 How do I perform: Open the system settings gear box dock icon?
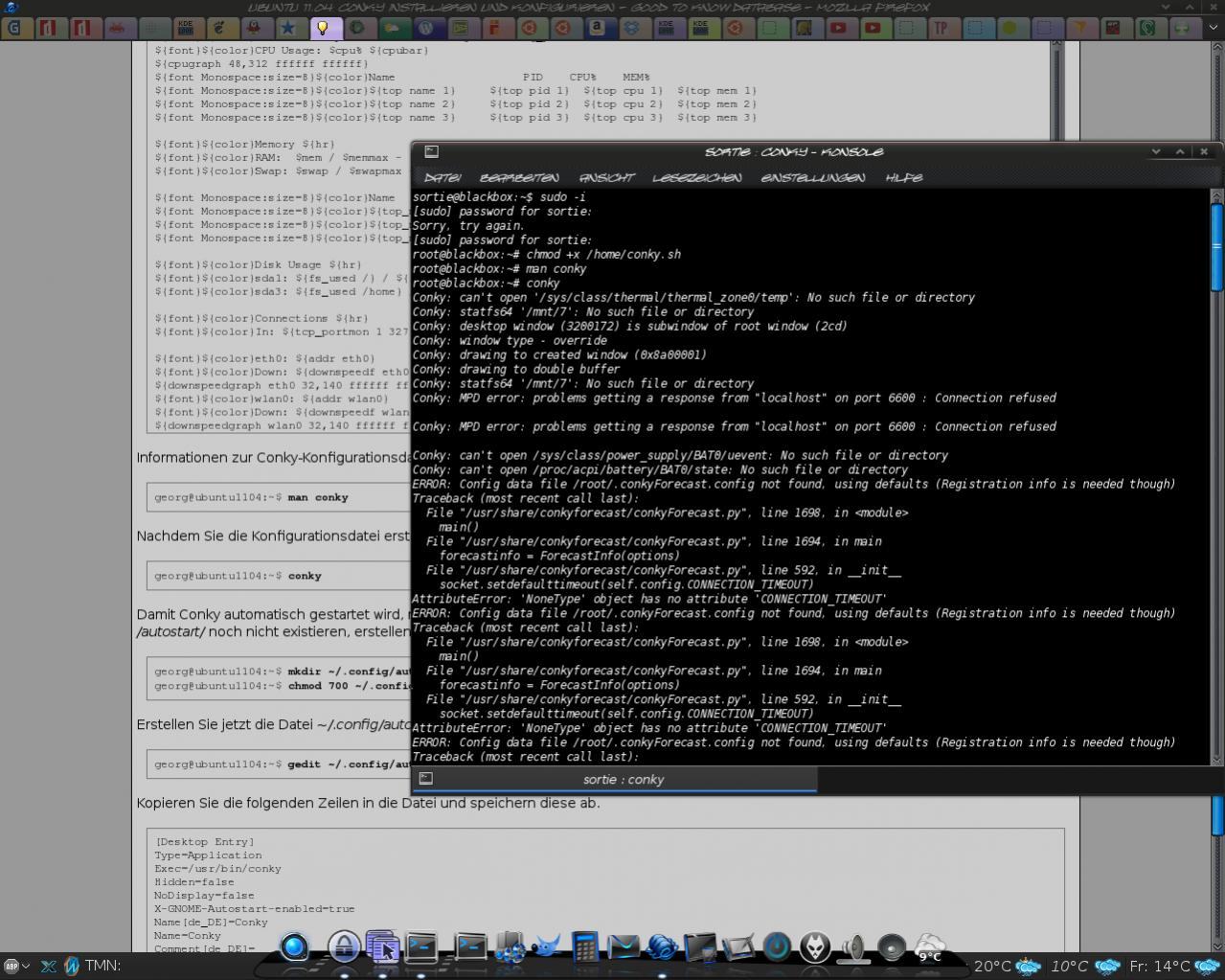click(510, 946)
